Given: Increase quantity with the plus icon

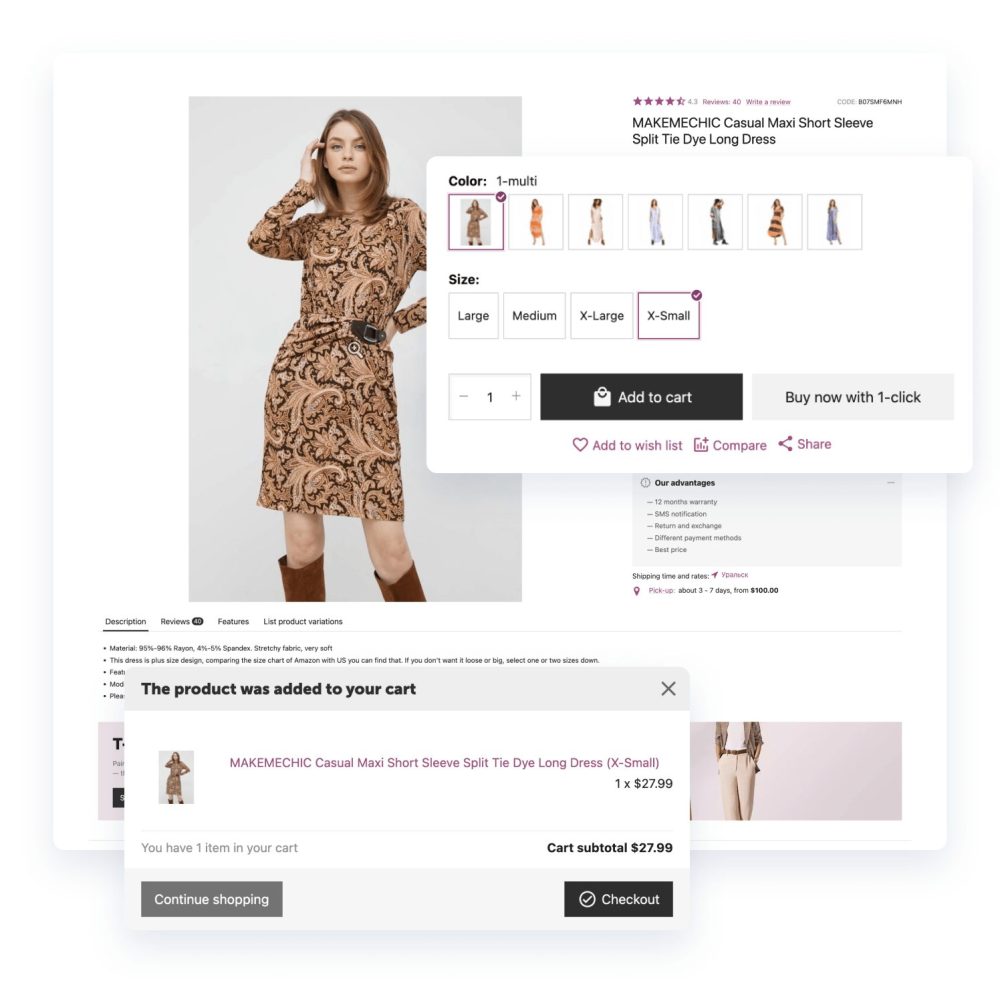Looking at the screenshot, I should [x=516, y=396].
